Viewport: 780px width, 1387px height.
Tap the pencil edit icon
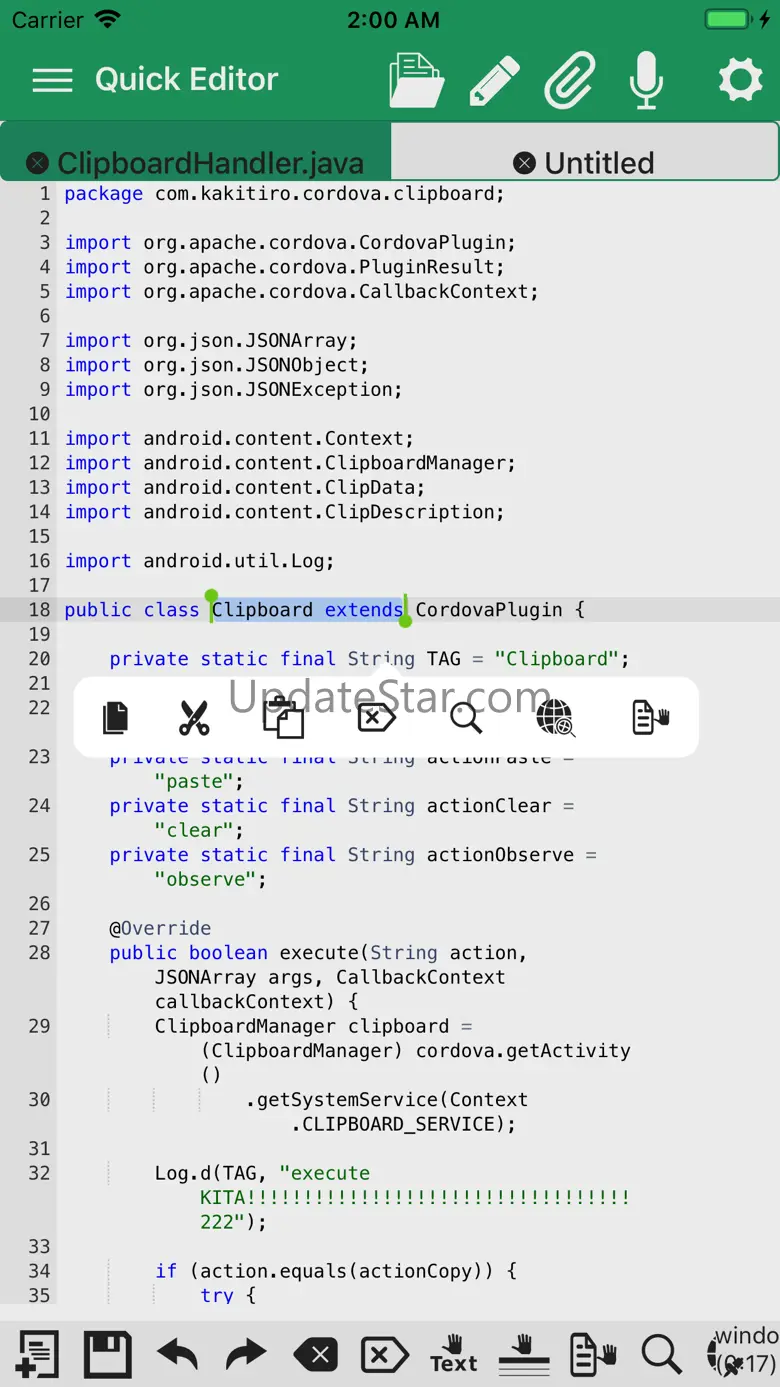pyautogui.click(x=495, y=80)
